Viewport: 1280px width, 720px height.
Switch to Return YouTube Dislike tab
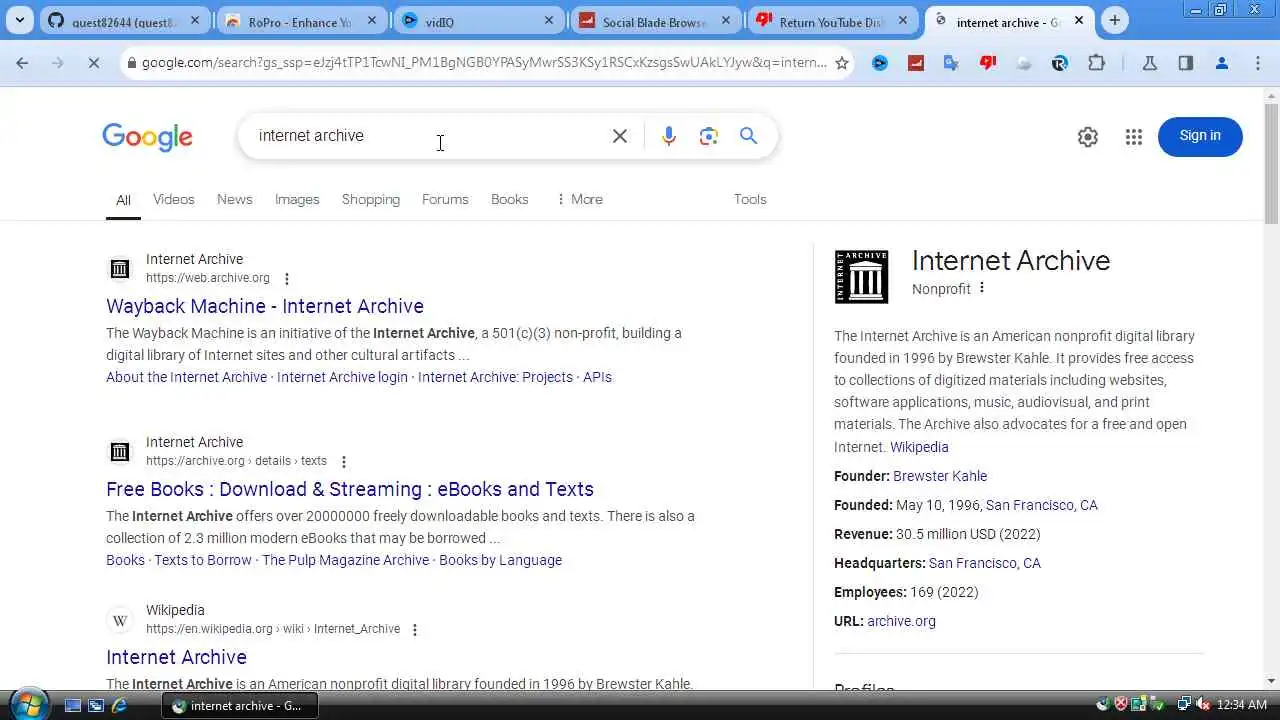pos(833,21)
